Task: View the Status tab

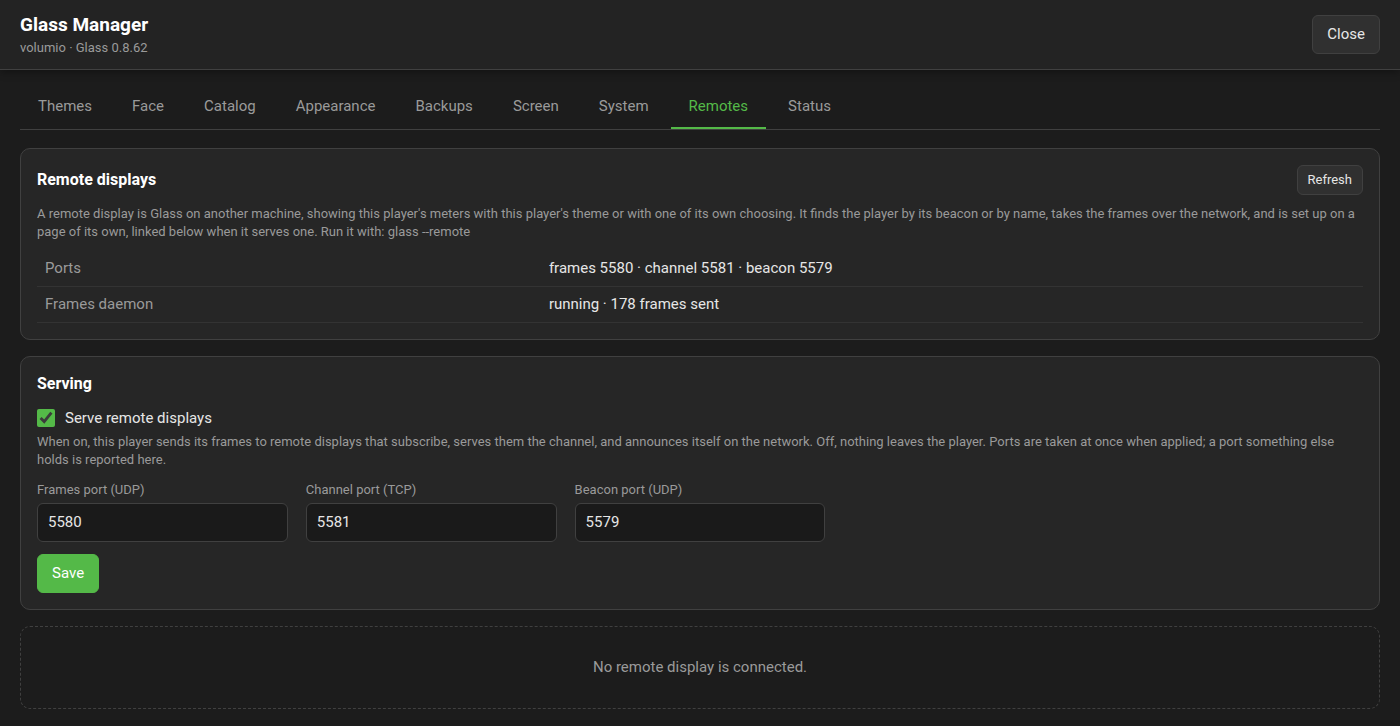Action: (x=809, y=106)
